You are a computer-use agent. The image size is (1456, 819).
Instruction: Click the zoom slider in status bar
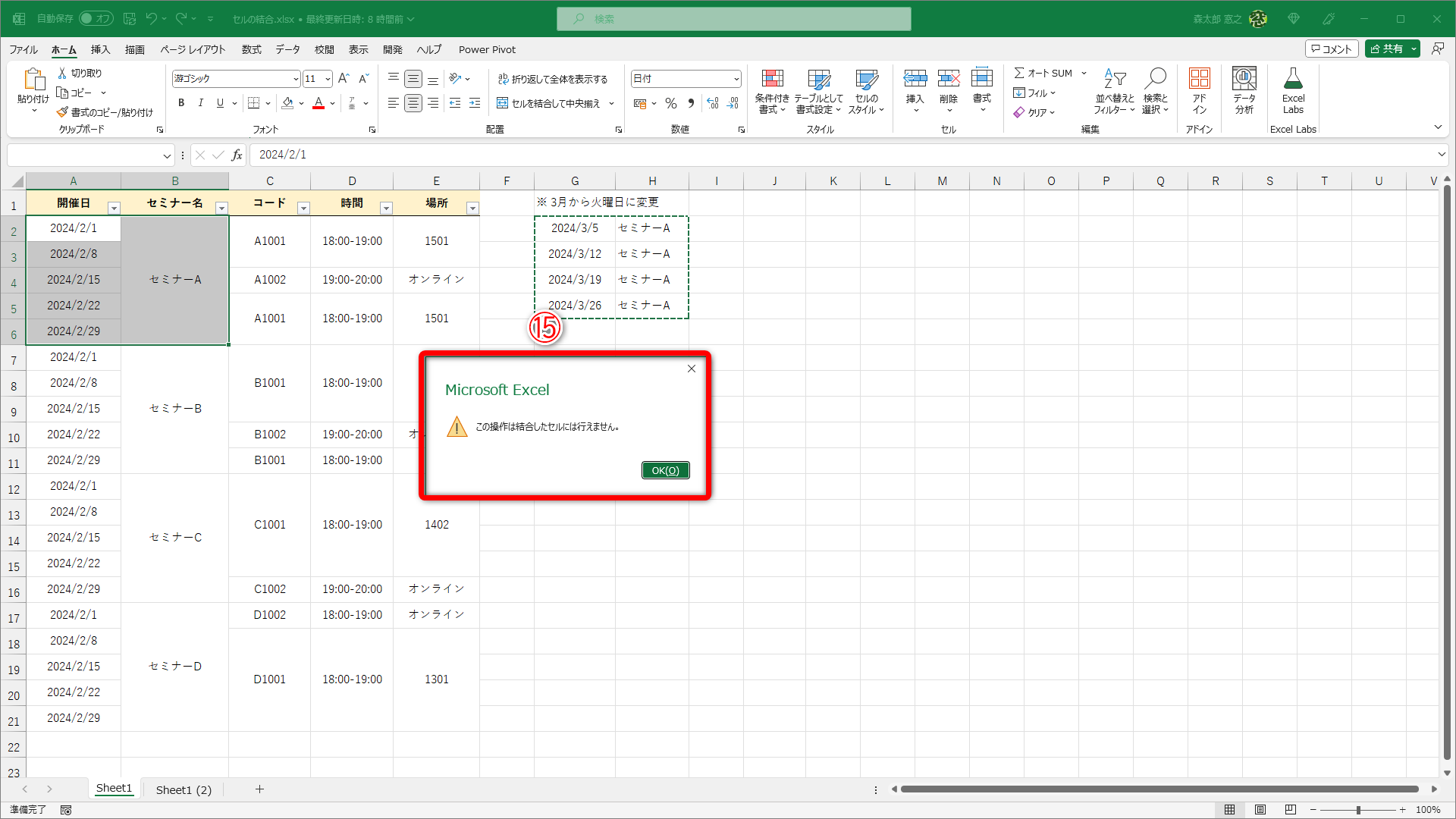point(1357,810)
